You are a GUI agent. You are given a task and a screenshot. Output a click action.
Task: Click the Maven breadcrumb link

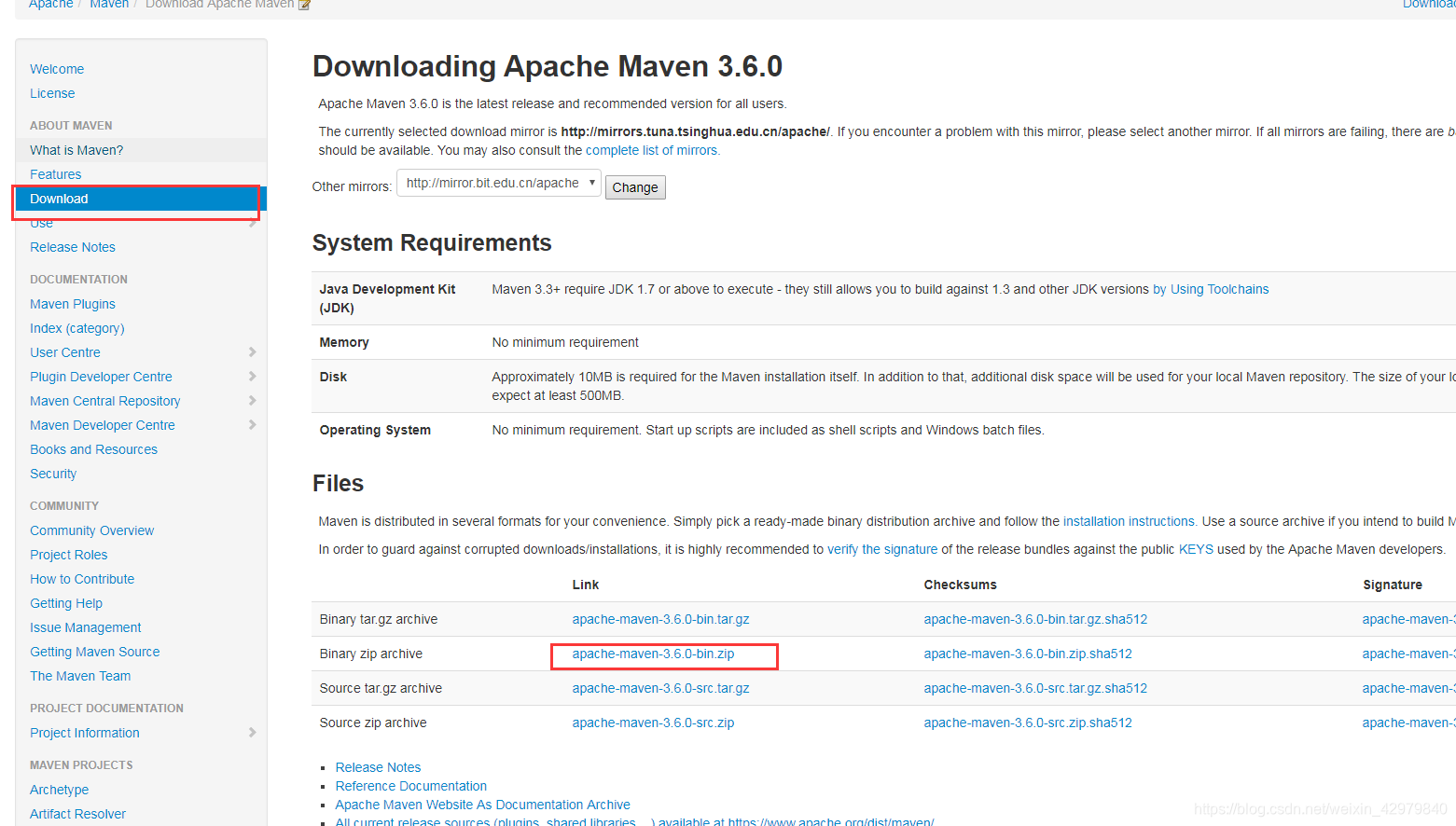pos(109,5)
